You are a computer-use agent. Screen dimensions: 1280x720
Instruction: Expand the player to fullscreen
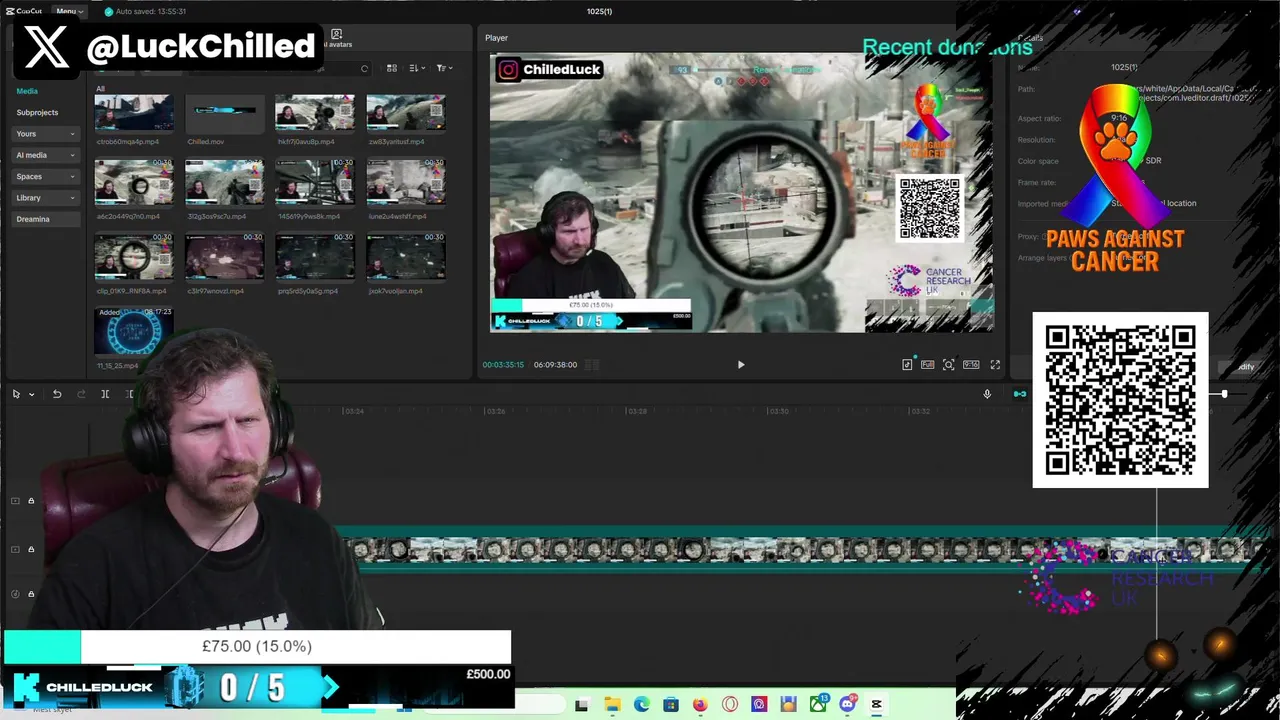click(995, 365)
